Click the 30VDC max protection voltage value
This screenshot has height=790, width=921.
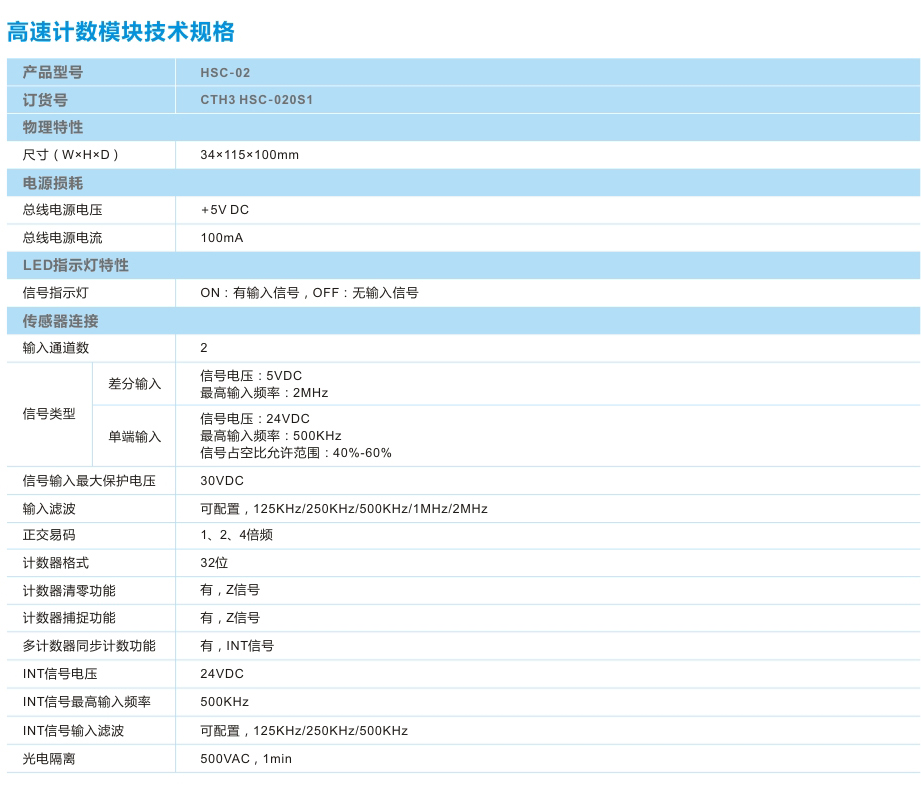[x=222, y=481]
